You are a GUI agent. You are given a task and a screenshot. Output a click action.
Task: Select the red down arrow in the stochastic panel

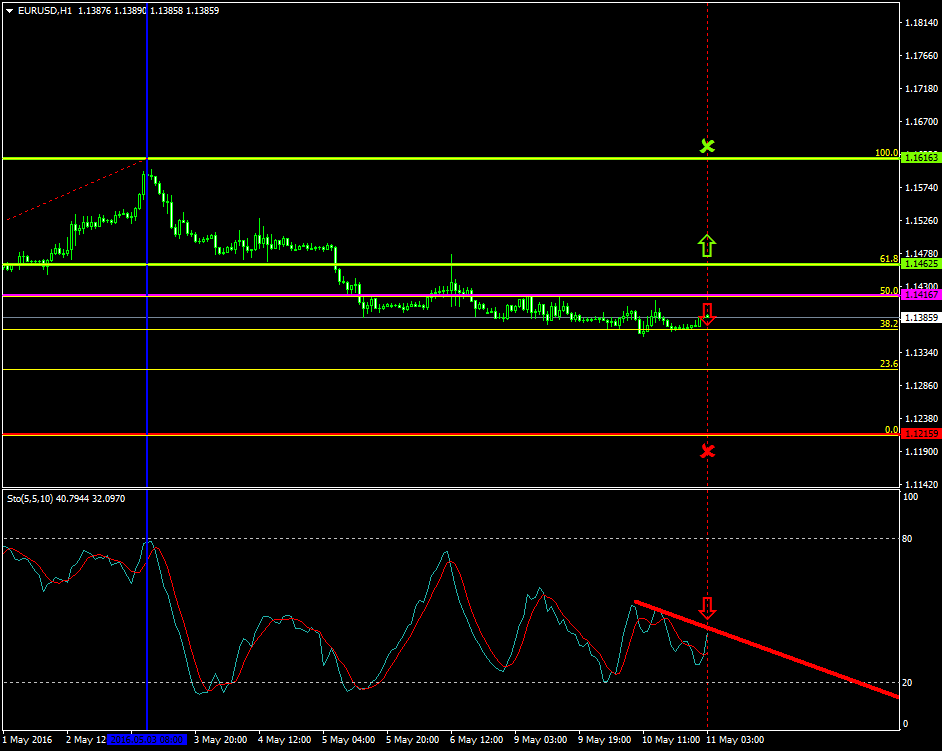[x=708, y=606]
